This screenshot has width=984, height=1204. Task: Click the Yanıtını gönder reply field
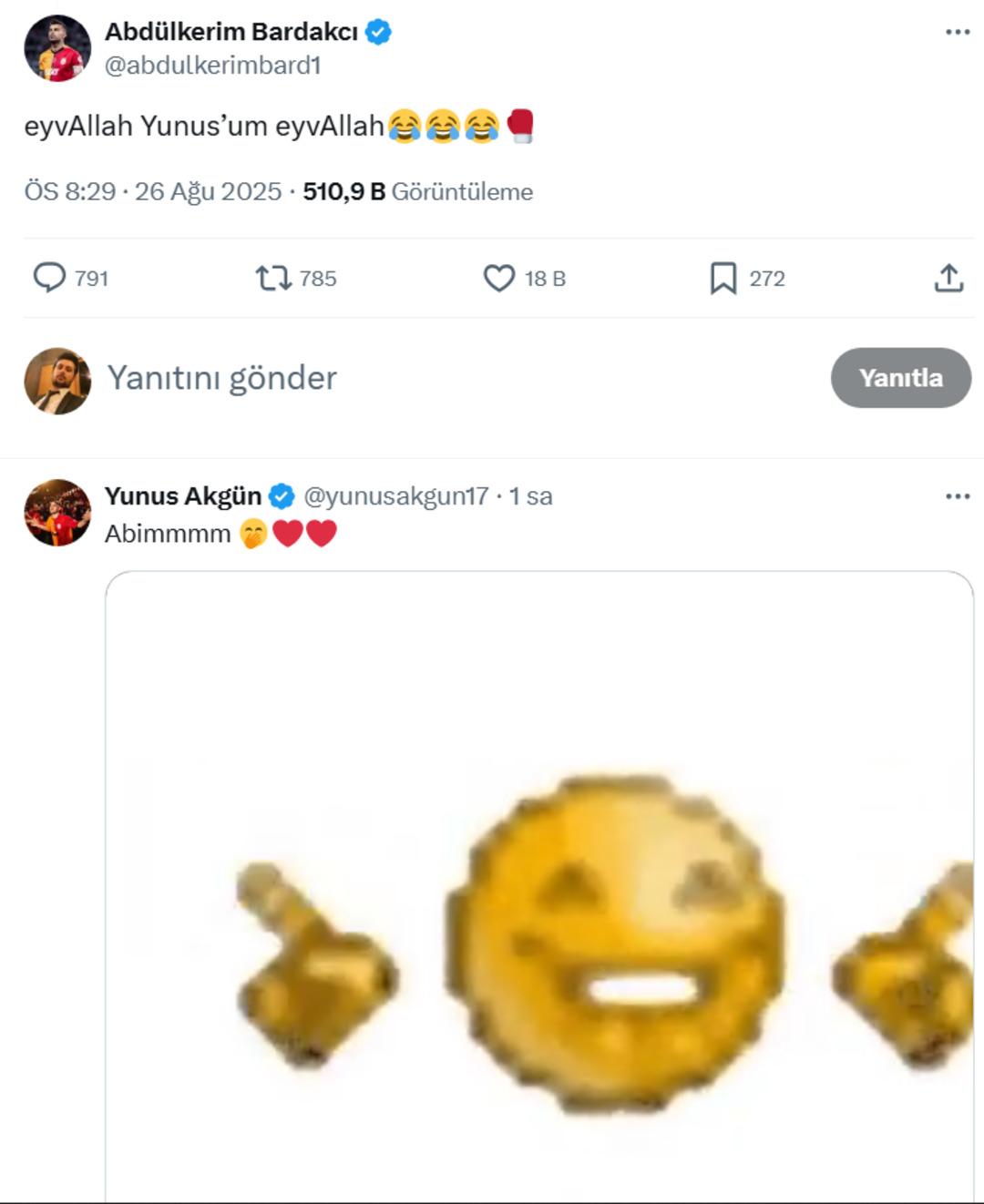(x=222, y=377)
